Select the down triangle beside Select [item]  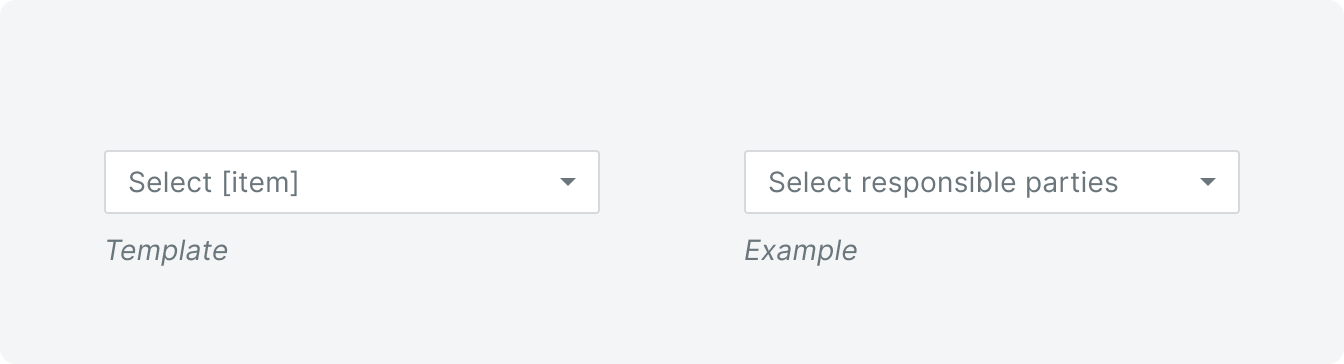tap(568, 182)
